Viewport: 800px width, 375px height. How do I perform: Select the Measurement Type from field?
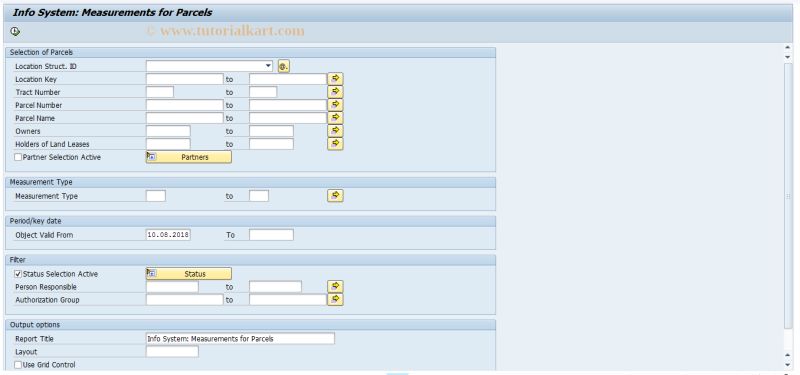point(156,196)
